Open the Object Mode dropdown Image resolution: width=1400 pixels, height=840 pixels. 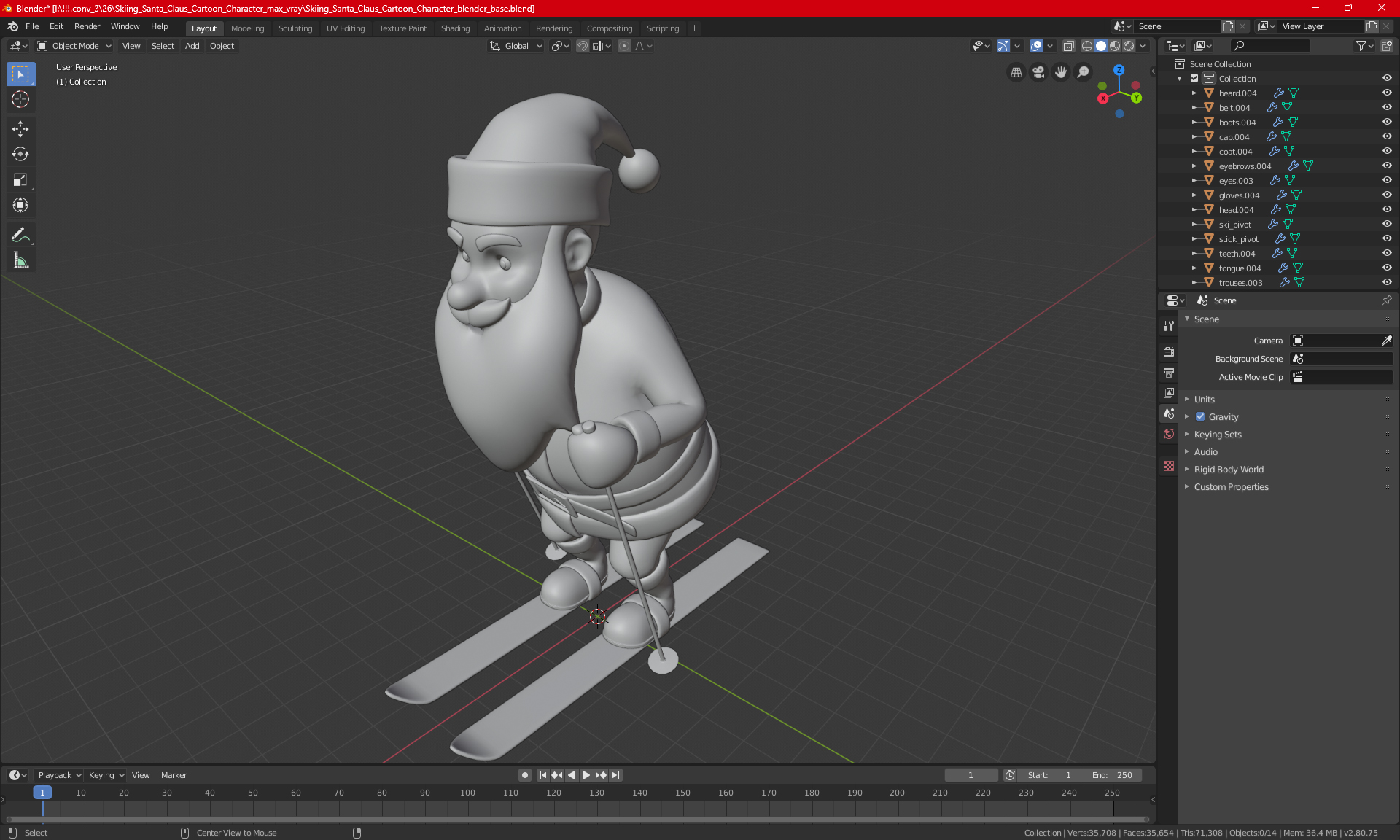(74, 46)
